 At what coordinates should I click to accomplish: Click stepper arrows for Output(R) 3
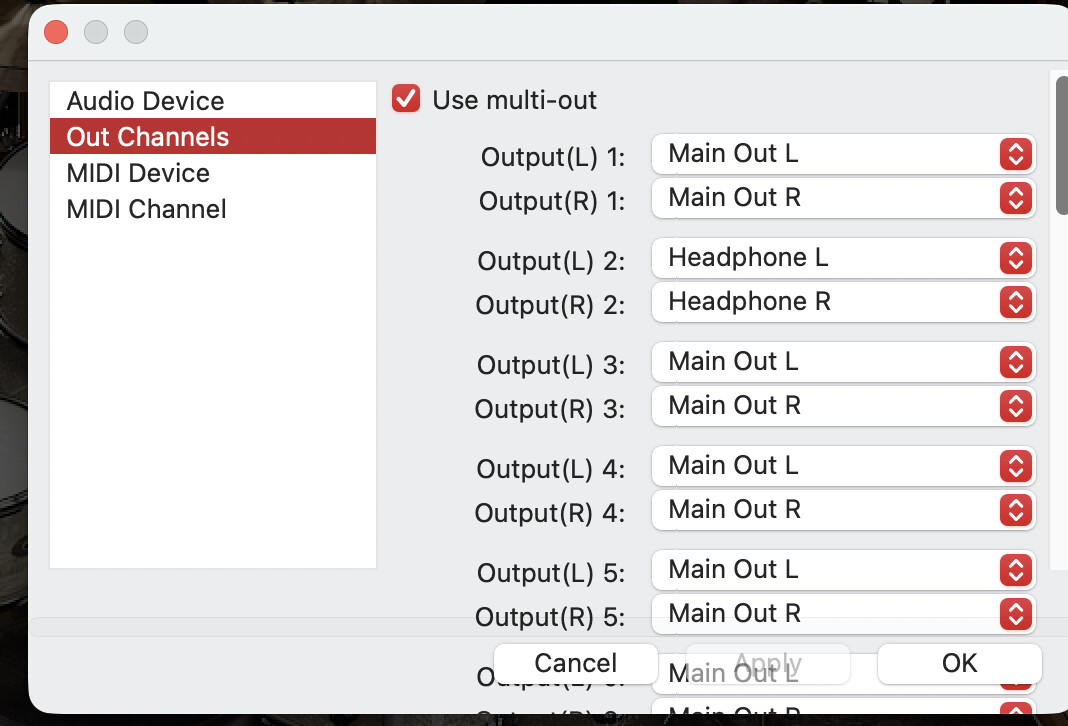(x=1015, y=406)
